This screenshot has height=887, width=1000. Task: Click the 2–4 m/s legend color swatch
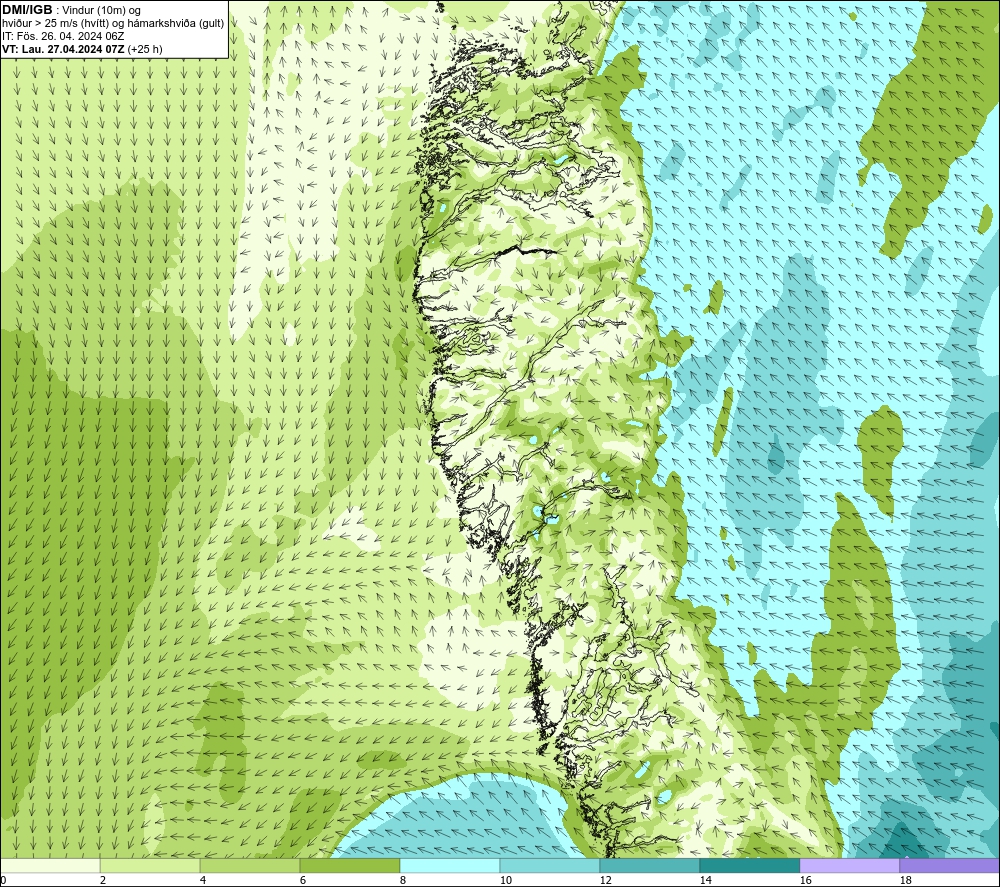pos(150,865)
